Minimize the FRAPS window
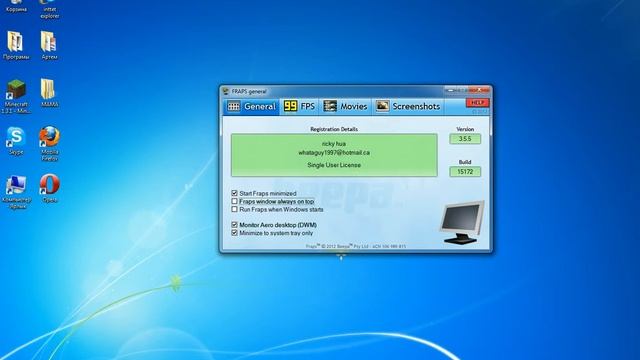The height and width of the screenshot is (360, 640). [451, 90]
